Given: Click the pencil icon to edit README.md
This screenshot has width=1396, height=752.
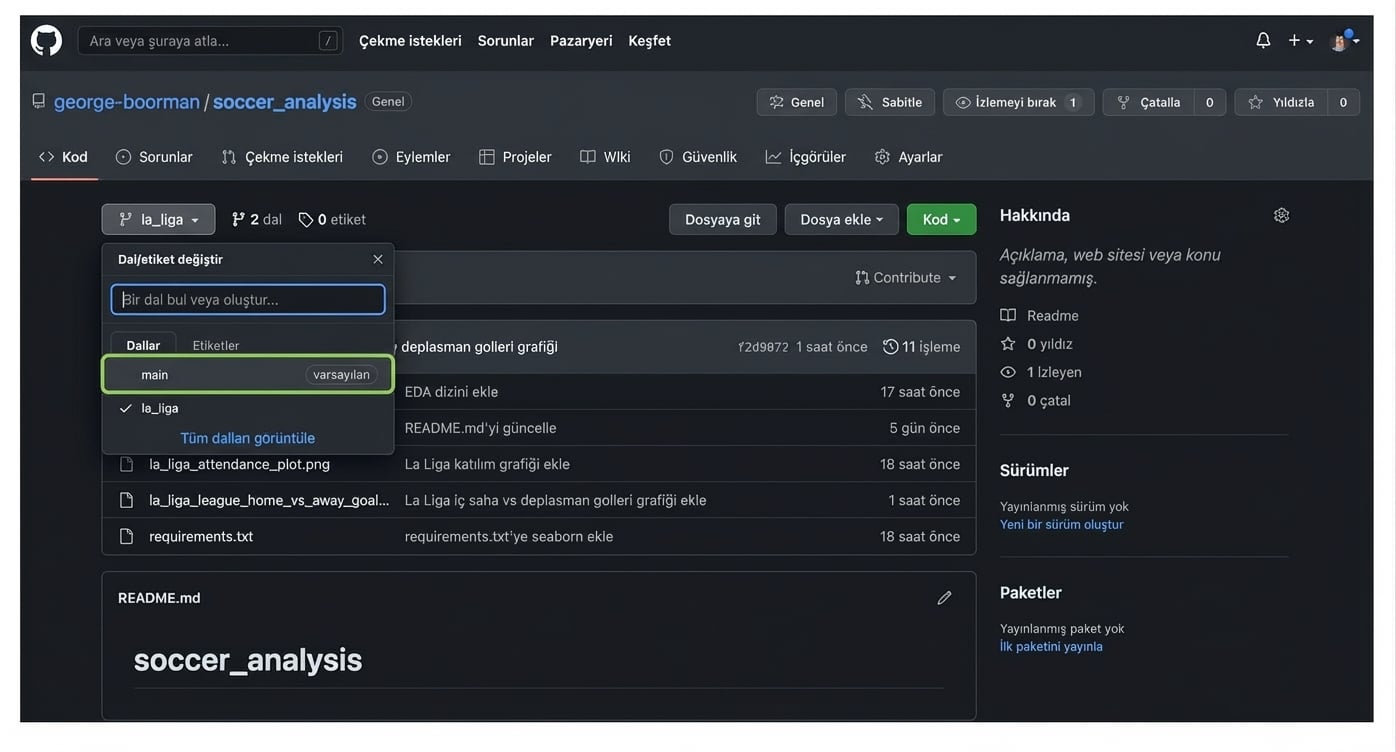Looking at the screenshot, I should click(944, 598).
